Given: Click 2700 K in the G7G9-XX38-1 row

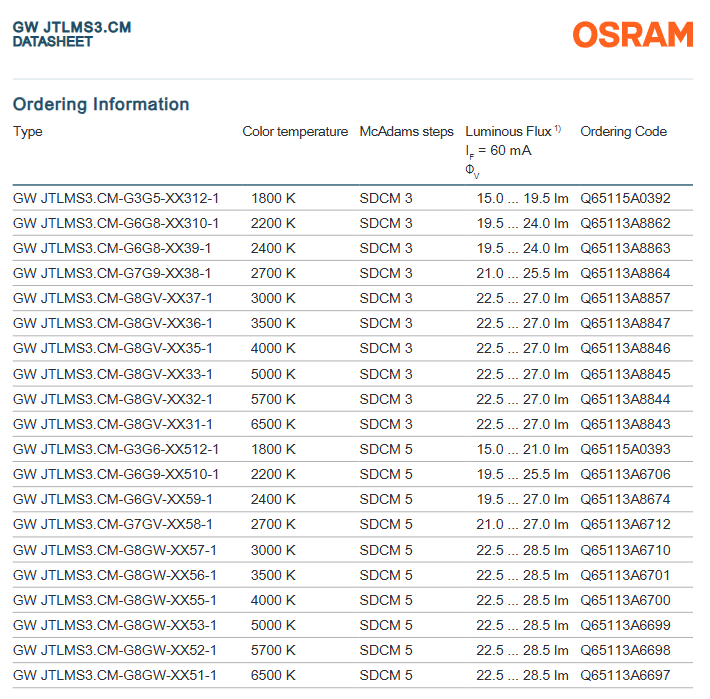Looking at the screenshot, I should pos(273,273).
